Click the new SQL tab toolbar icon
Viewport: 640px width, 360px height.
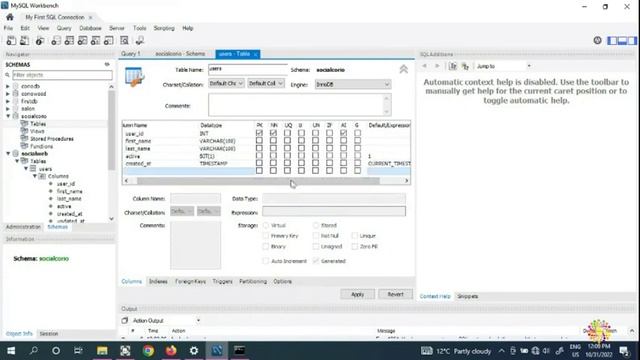(11, 40)
